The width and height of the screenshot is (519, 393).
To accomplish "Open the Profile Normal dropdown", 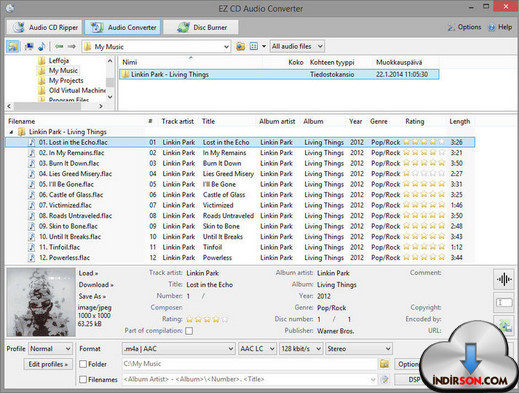I will pyautogui.click(x=50, y=349).
